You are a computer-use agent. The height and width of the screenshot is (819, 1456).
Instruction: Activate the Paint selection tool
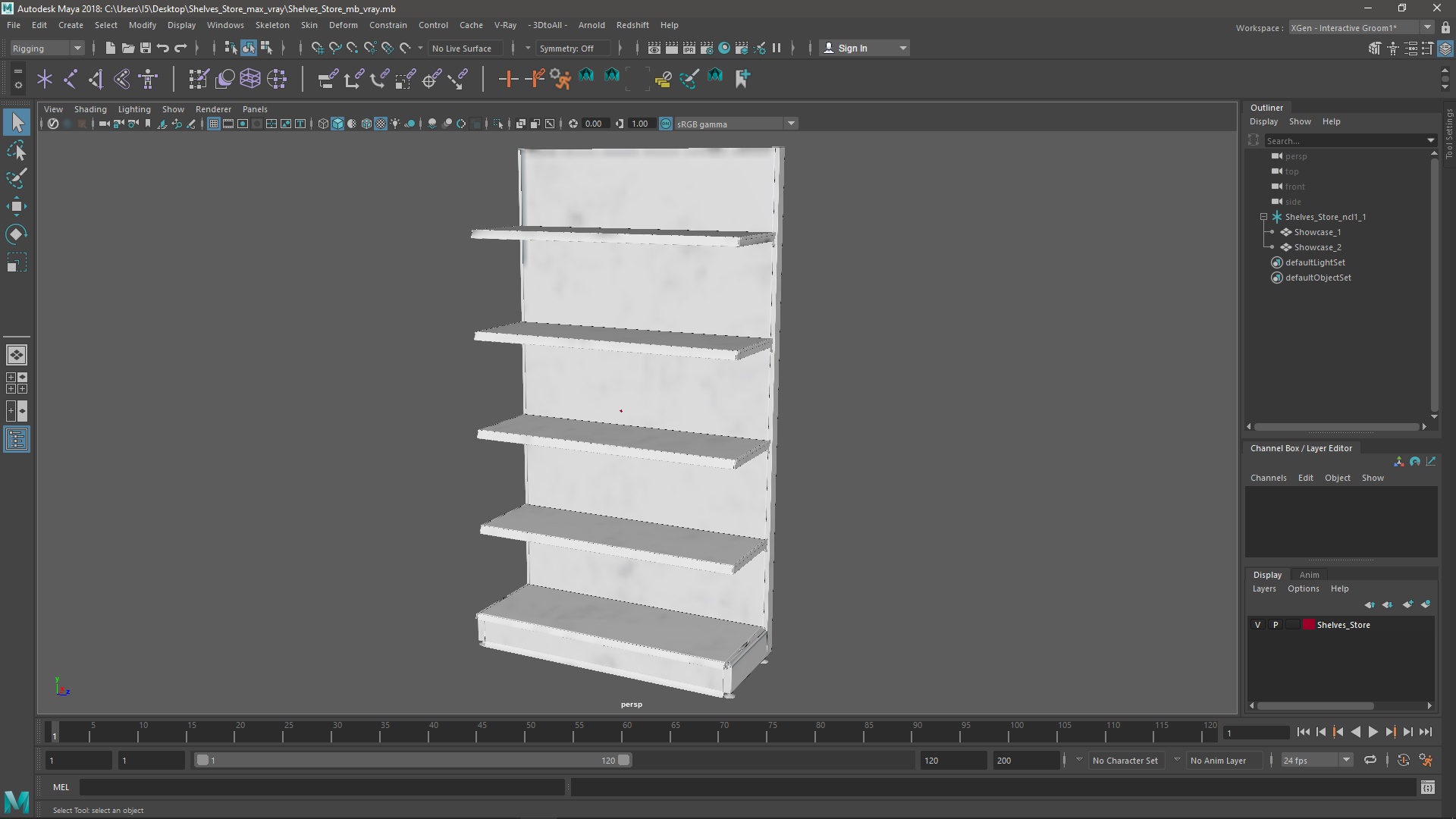17,178
